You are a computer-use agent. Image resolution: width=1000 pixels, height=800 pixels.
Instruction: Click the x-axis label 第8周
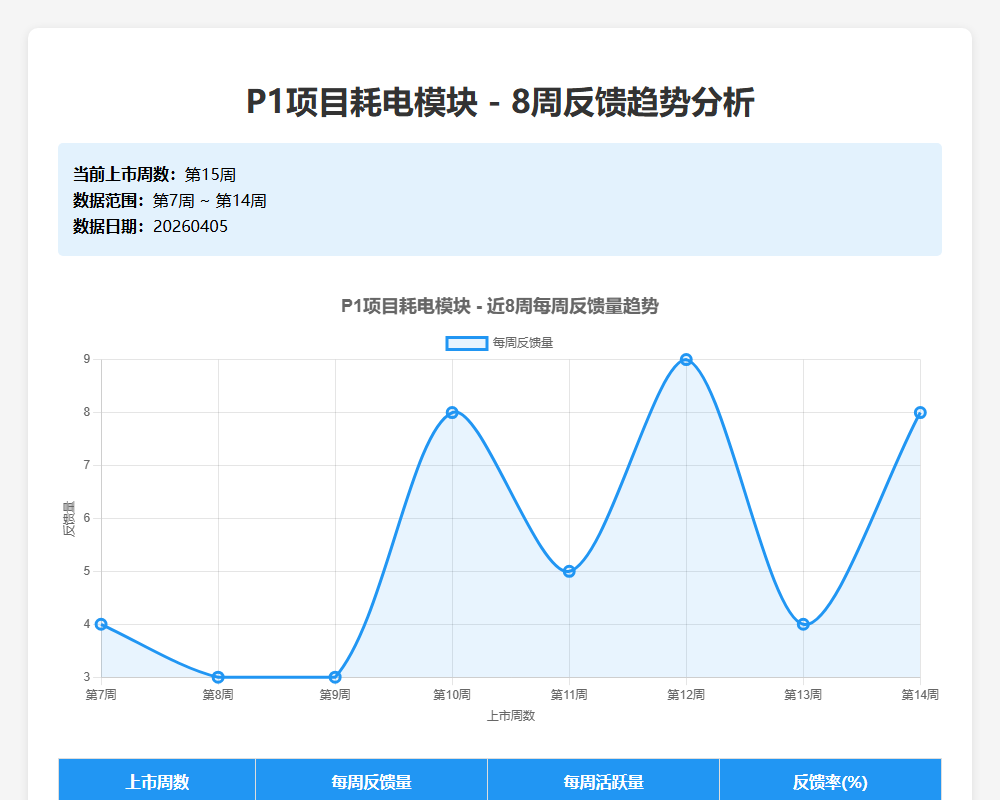click(218, 695)
